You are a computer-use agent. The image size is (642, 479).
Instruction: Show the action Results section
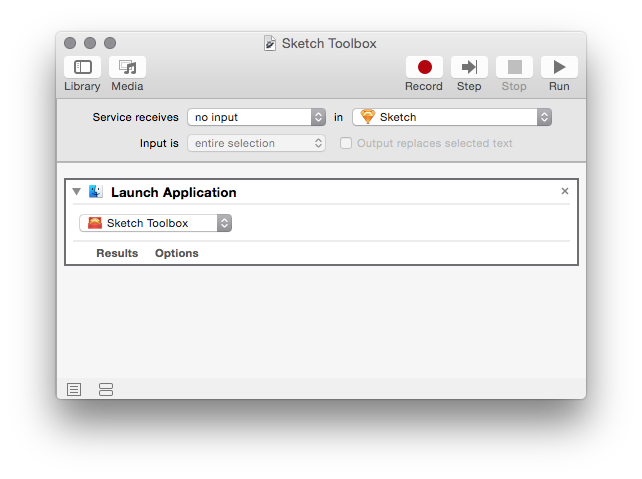click(x=117, y=253)
